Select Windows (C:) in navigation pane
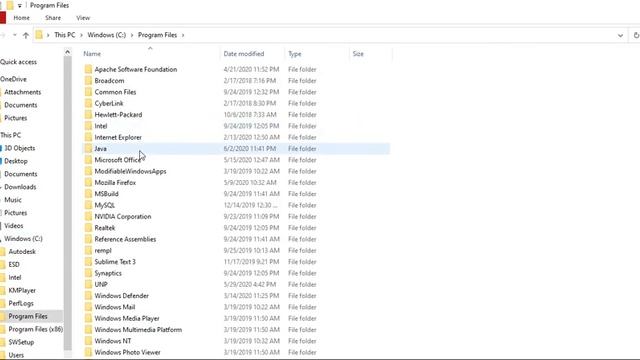 click(23, 239)
